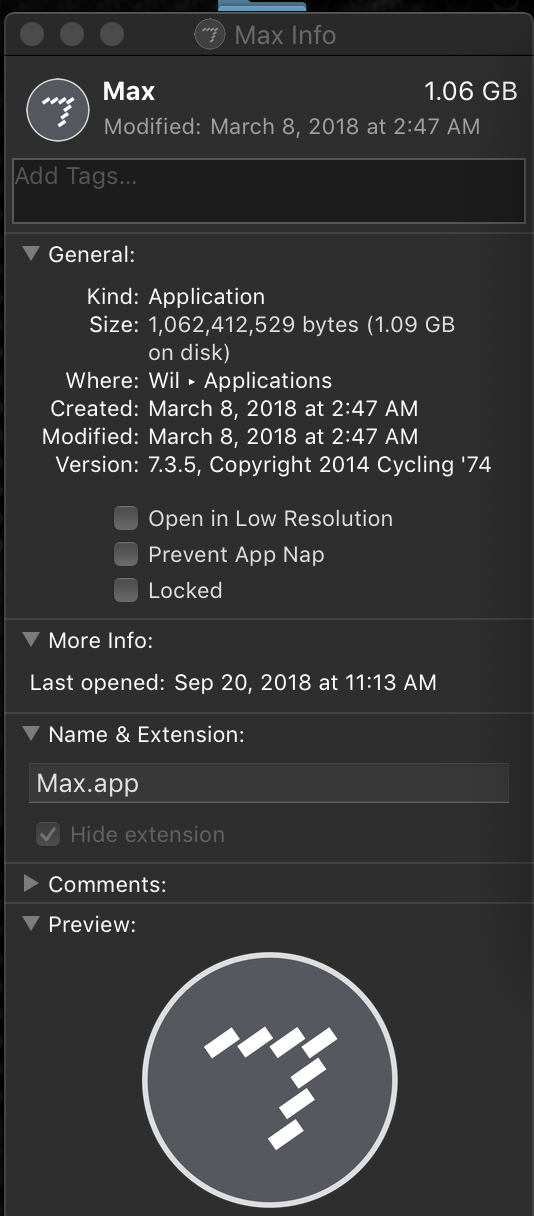Collapse the Preview section
534x1216 pixels.
tap(31, 924)
